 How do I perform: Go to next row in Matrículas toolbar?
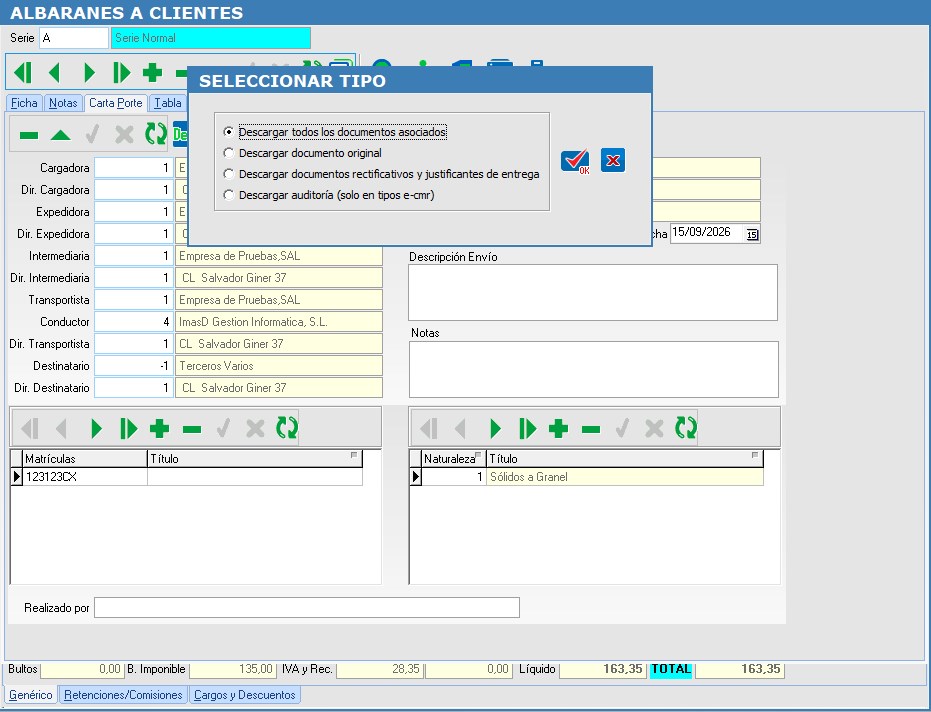96,428
